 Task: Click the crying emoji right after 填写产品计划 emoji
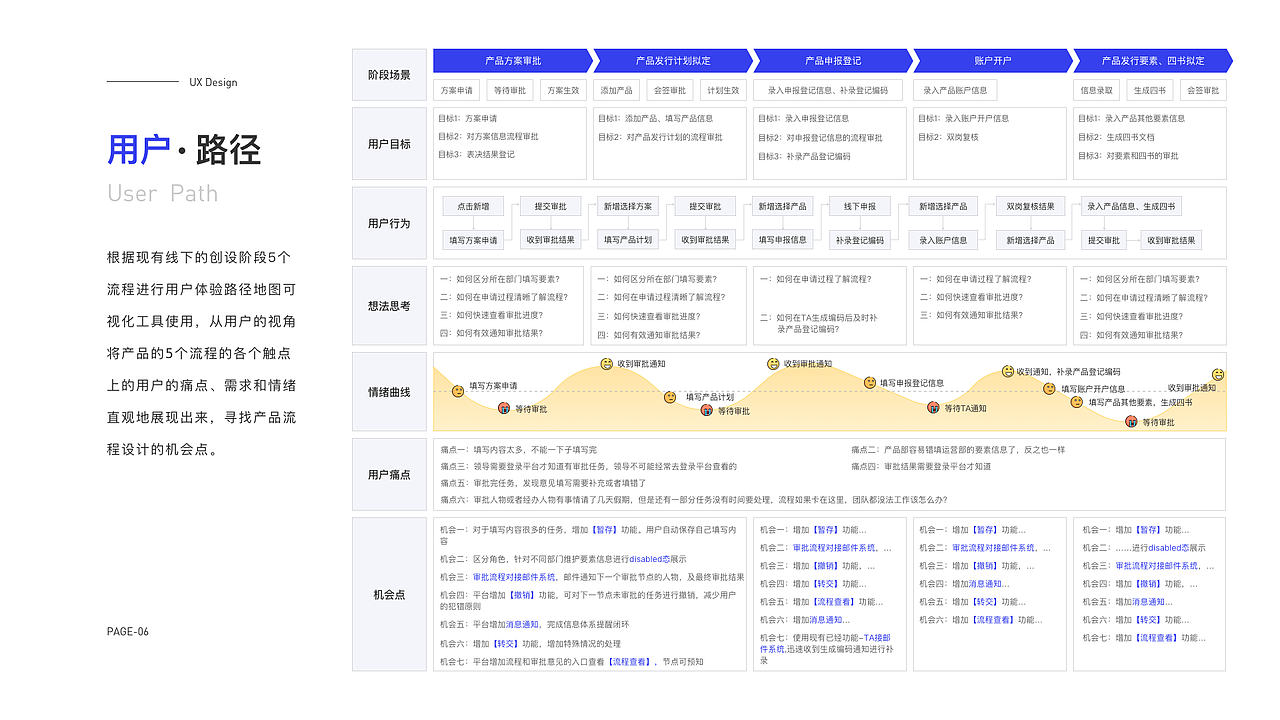tap(708, 410)
